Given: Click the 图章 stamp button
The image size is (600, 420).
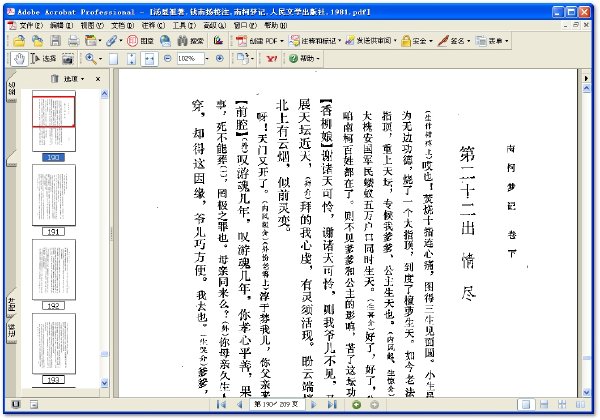Looking at the screenshot, I should pos(140,41).
